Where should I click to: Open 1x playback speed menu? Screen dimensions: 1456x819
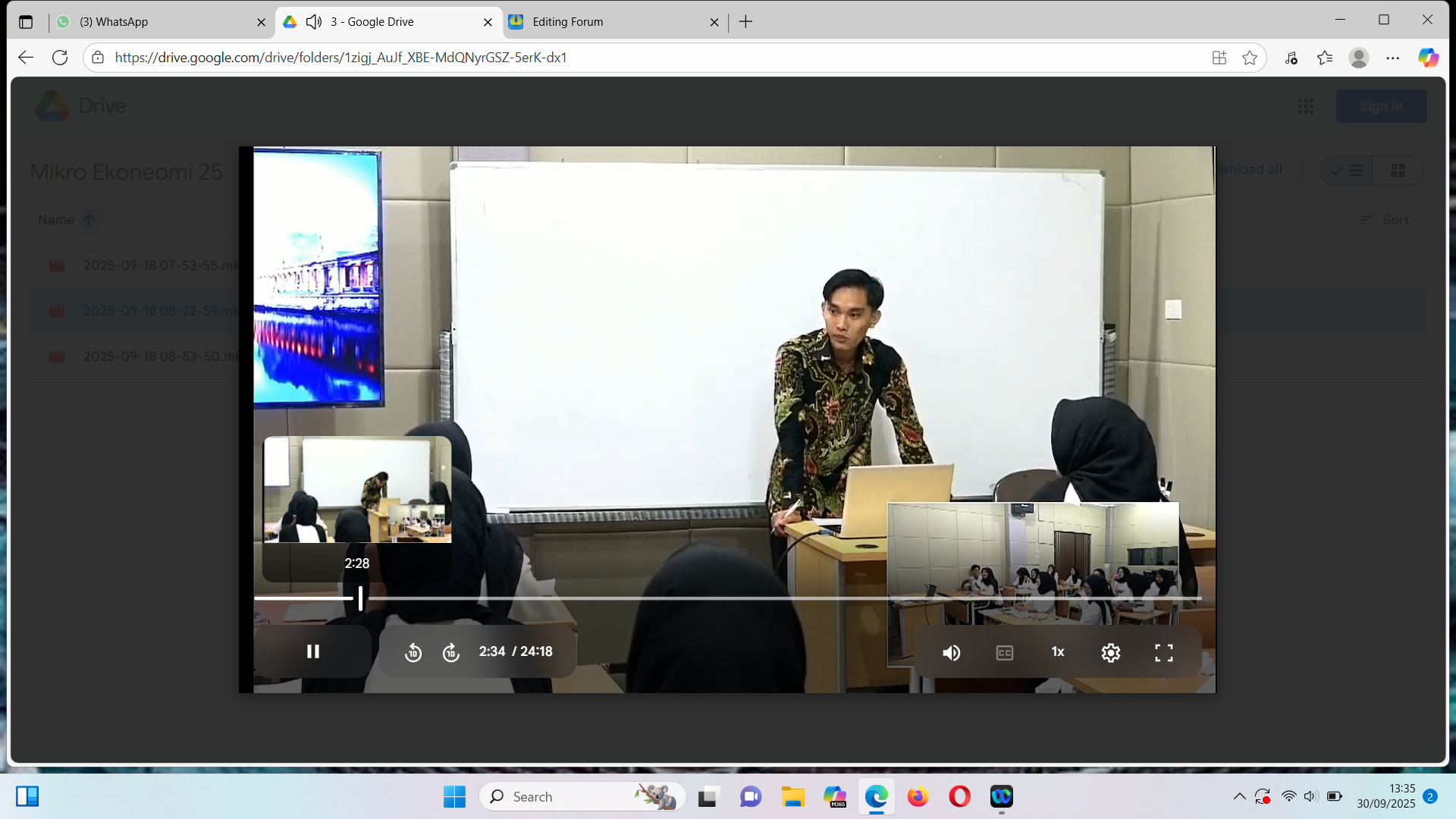pos(1057,652)
